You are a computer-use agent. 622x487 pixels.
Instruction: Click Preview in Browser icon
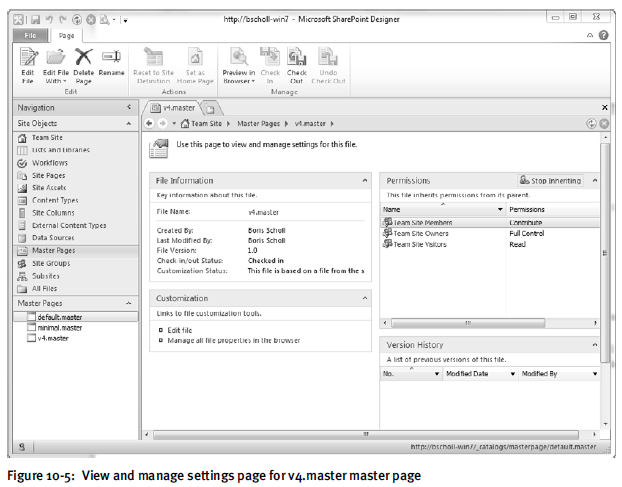click(239, 57)
